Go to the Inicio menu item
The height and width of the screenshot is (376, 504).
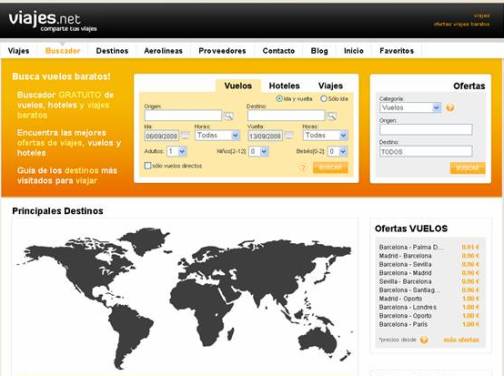[354, 51]
